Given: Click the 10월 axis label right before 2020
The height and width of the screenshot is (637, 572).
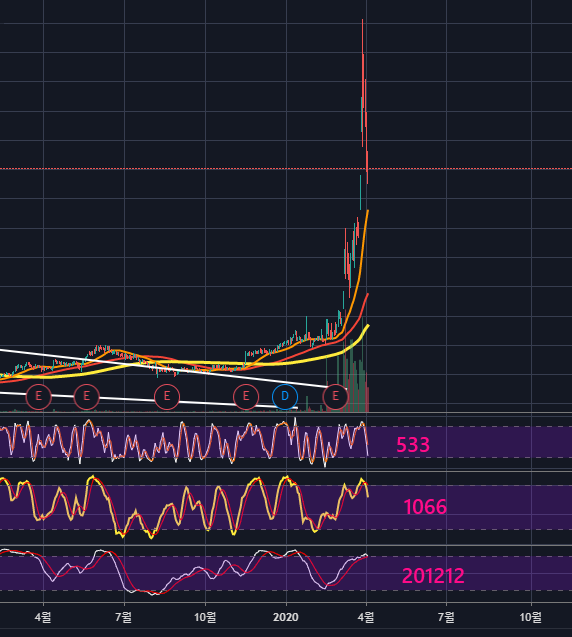Looking at the screenshot, I should pos(205,618).
